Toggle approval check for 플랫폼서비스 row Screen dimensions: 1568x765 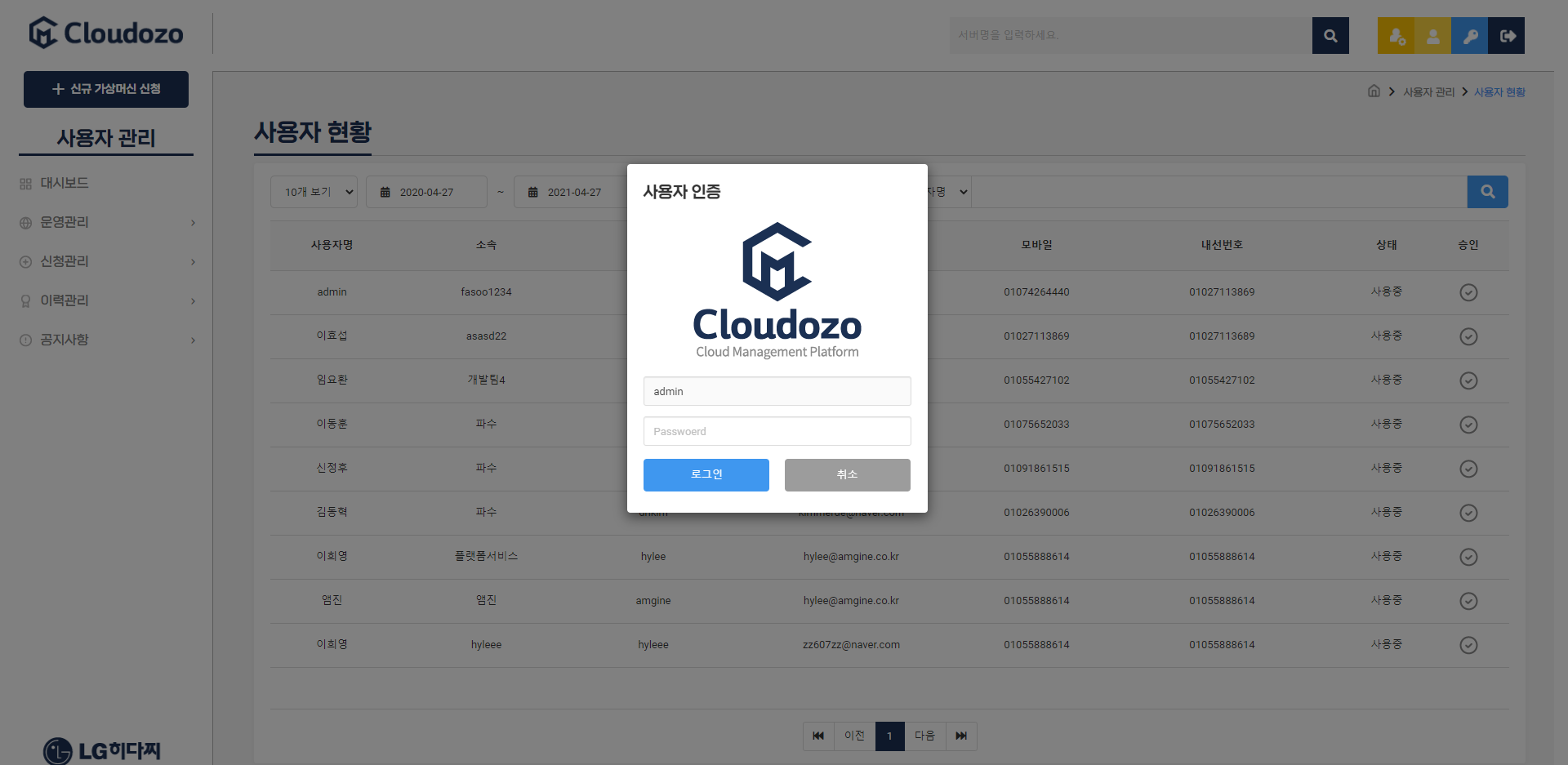[1468, 557]
